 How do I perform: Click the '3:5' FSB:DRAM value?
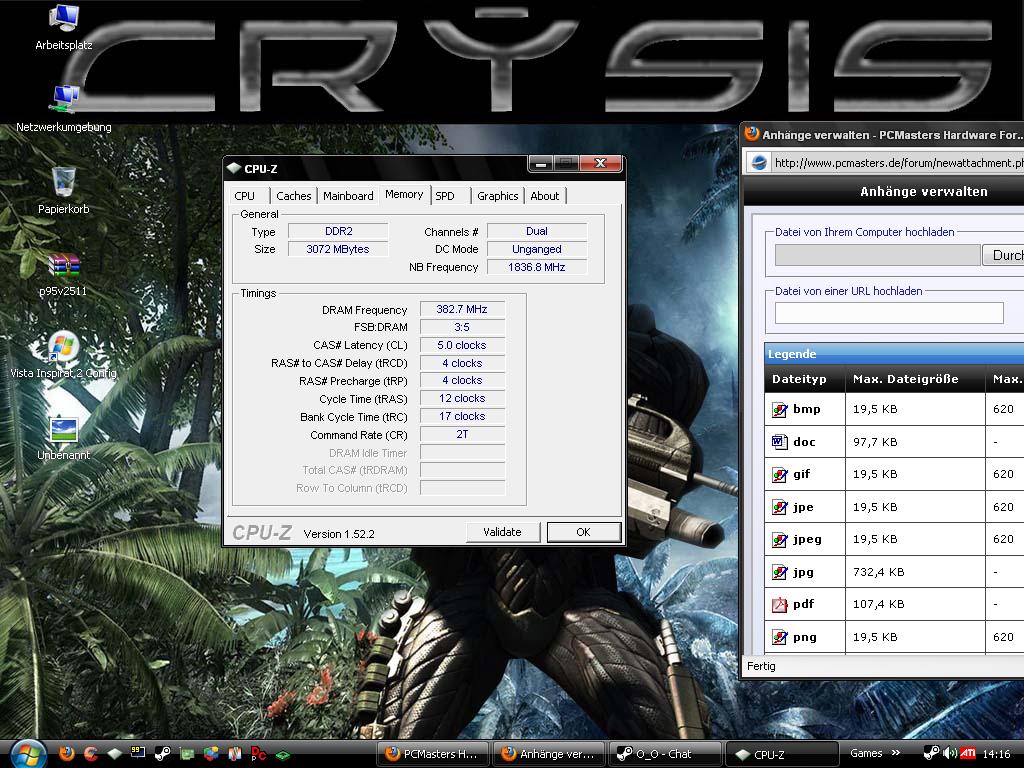pos(462,327)
